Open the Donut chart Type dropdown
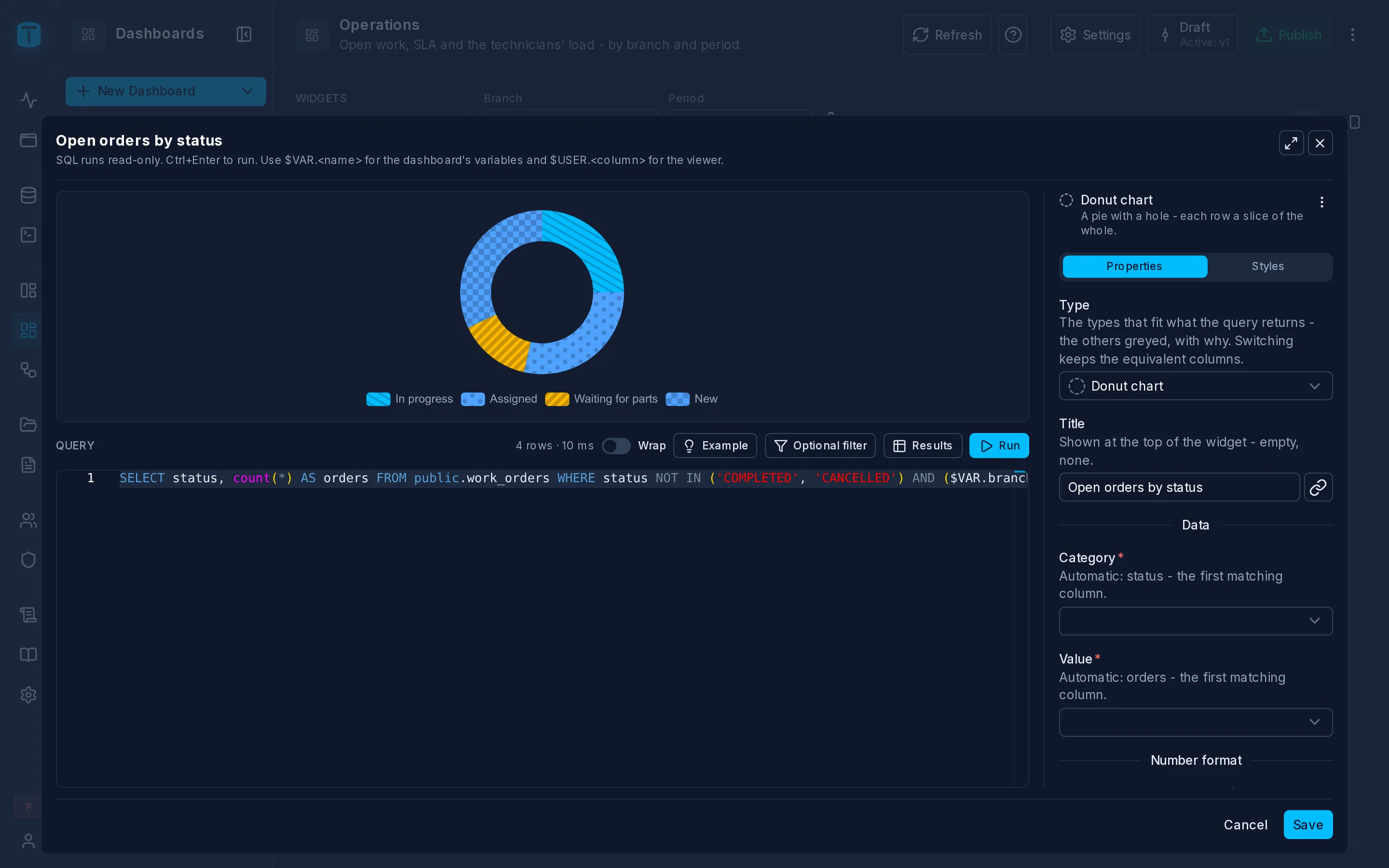This screenshot has height=868, width=1389. point(1195,386)
